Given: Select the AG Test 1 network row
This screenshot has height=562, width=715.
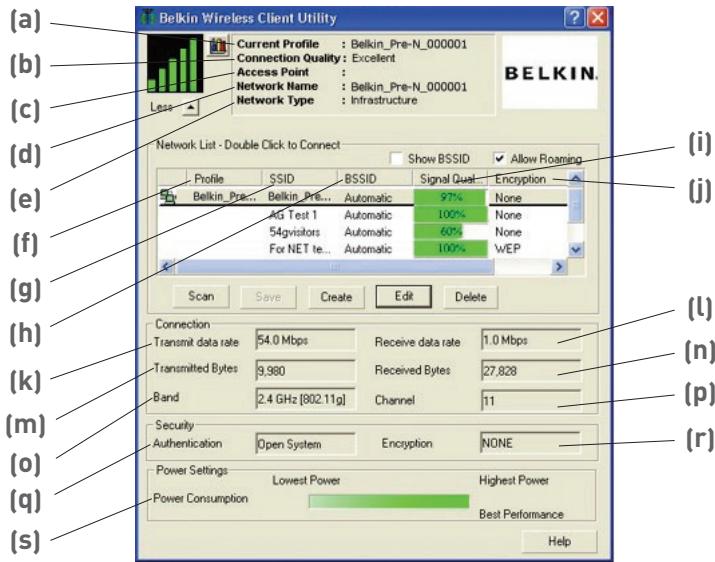Looking at the screenshot, I should click(x=363, y=215).
